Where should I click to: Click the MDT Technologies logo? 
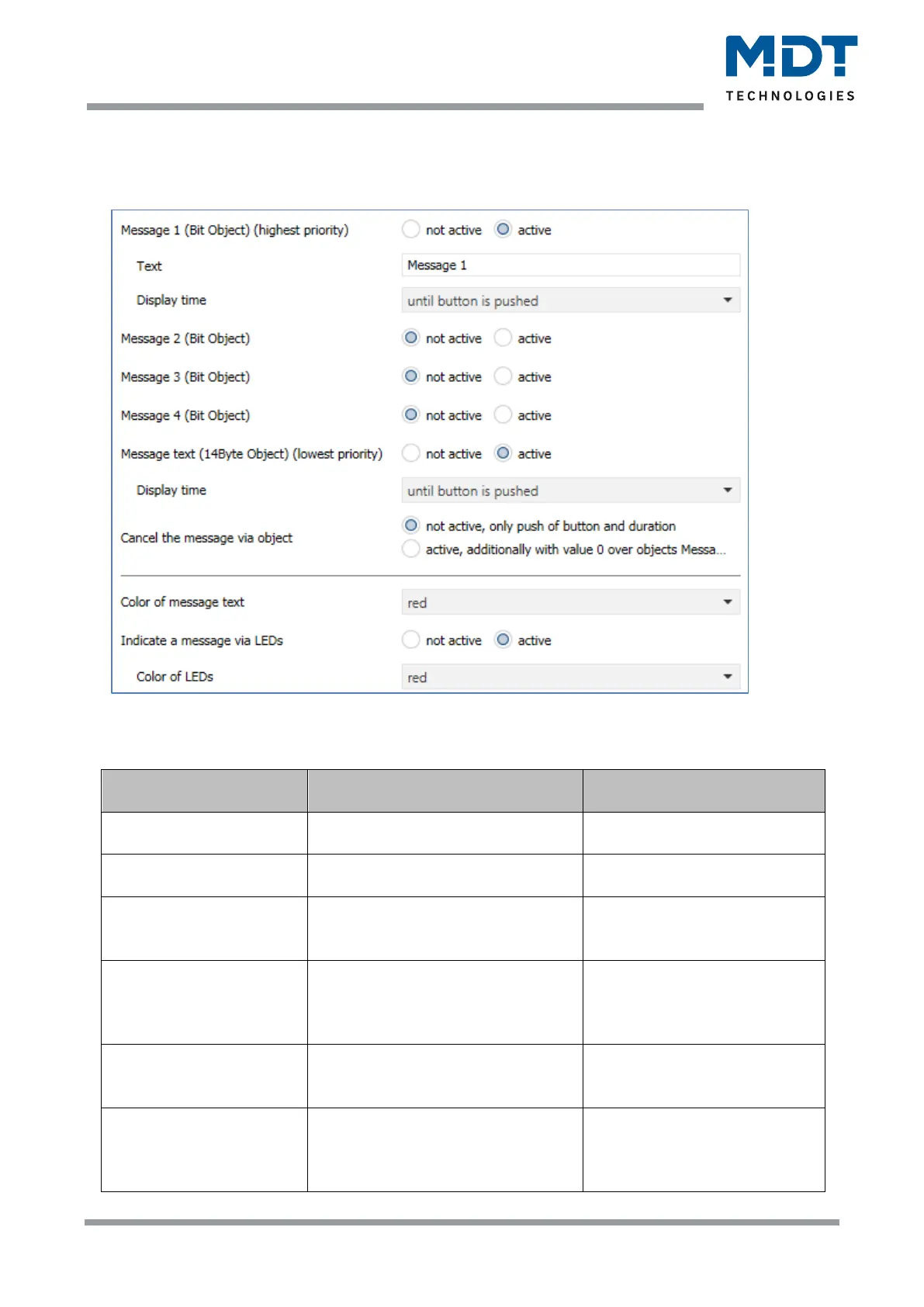coord(791,68)
